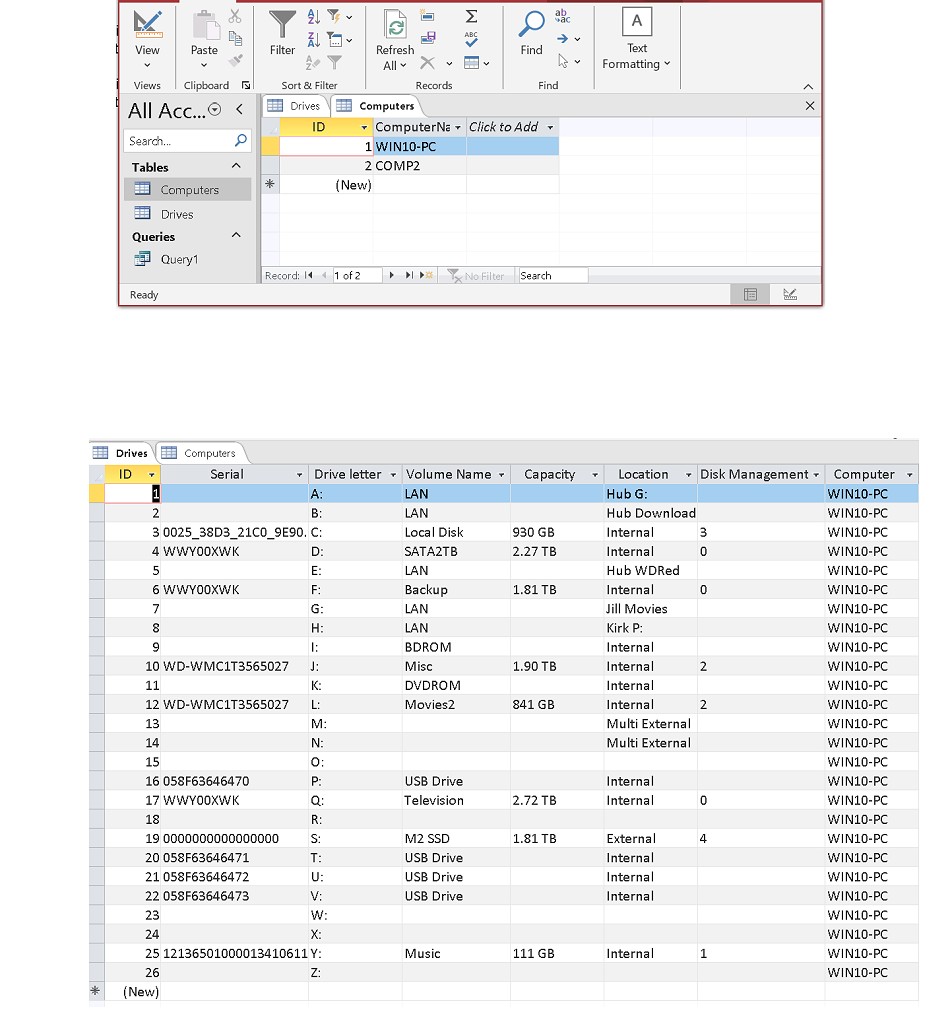This screenshot has height=1026, width=950.
Task: Click the No Filter indicator
Action: [477, 276]
